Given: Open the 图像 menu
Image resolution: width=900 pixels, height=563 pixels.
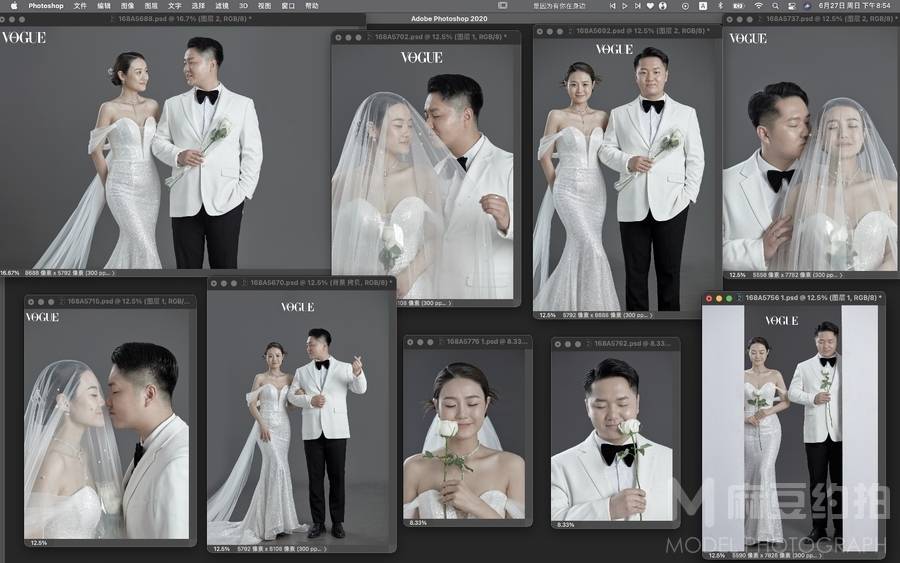Looking at the screenshot, I should [127, 6].
